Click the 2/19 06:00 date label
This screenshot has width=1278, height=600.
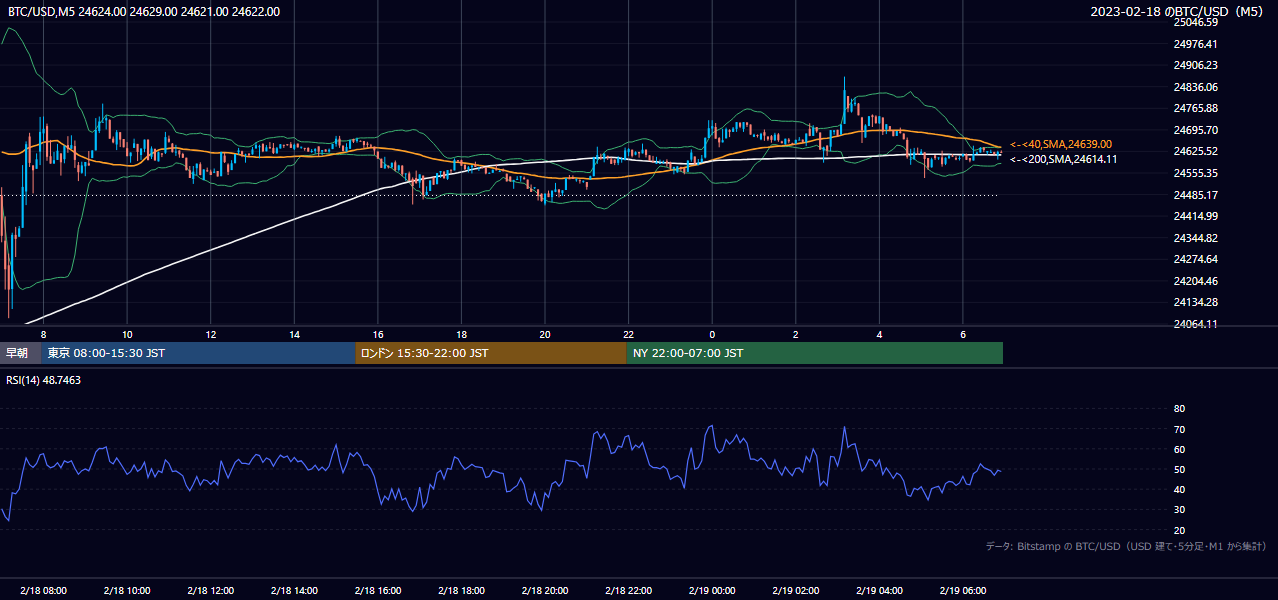(x=962, y=590)
